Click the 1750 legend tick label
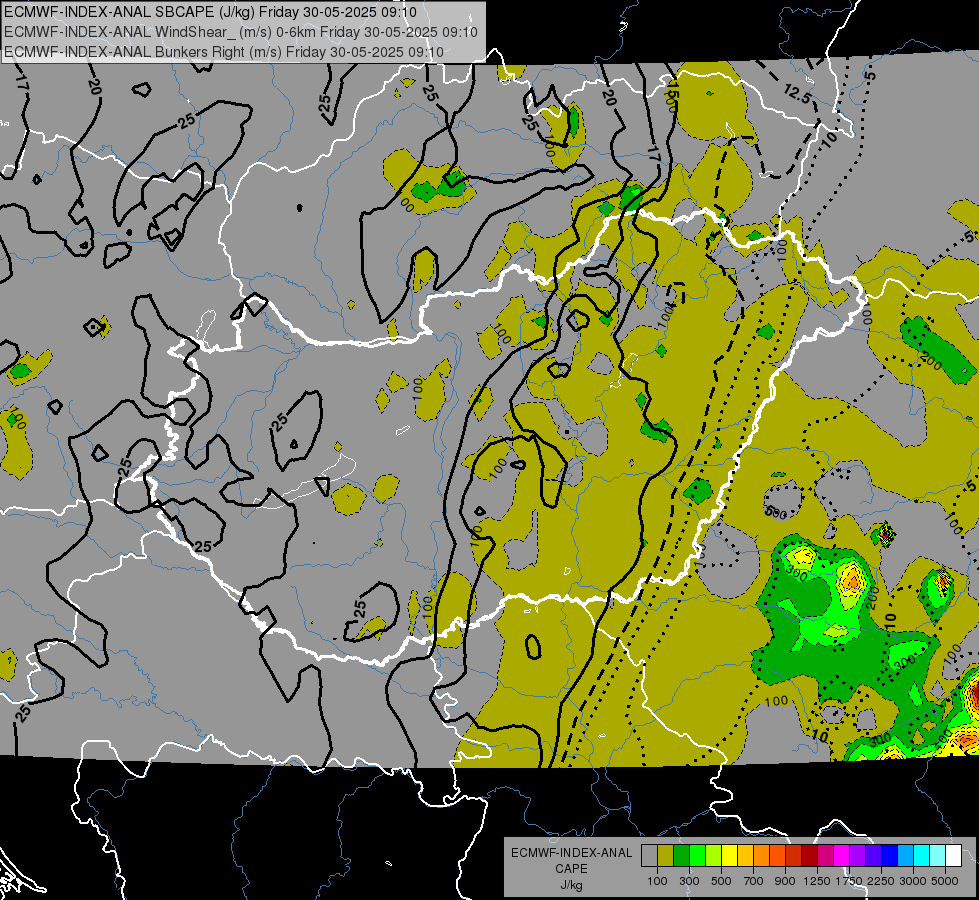 pyautogui.click(x=849, y=881)
